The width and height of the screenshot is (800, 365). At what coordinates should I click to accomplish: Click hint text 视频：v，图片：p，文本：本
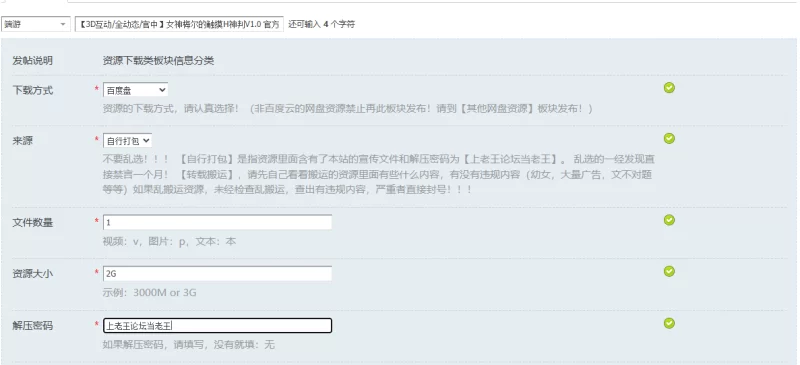169,241
